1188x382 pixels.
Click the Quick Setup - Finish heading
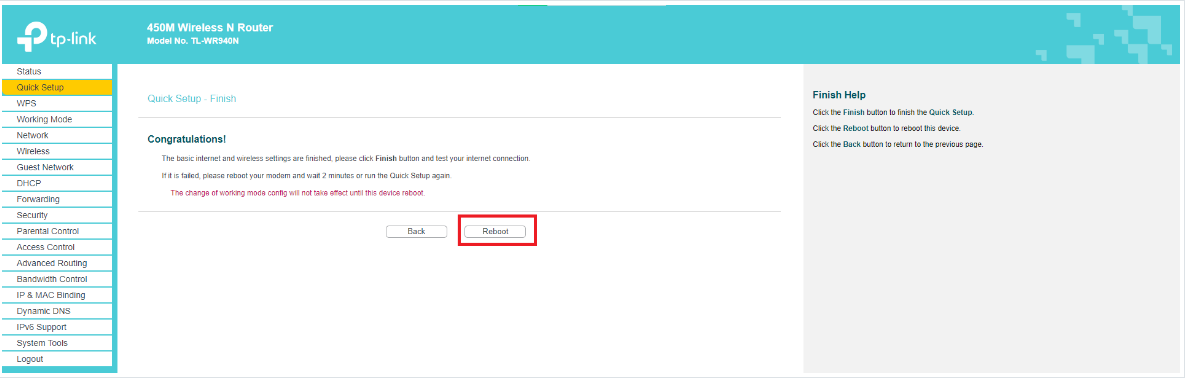tap(192, 99)
